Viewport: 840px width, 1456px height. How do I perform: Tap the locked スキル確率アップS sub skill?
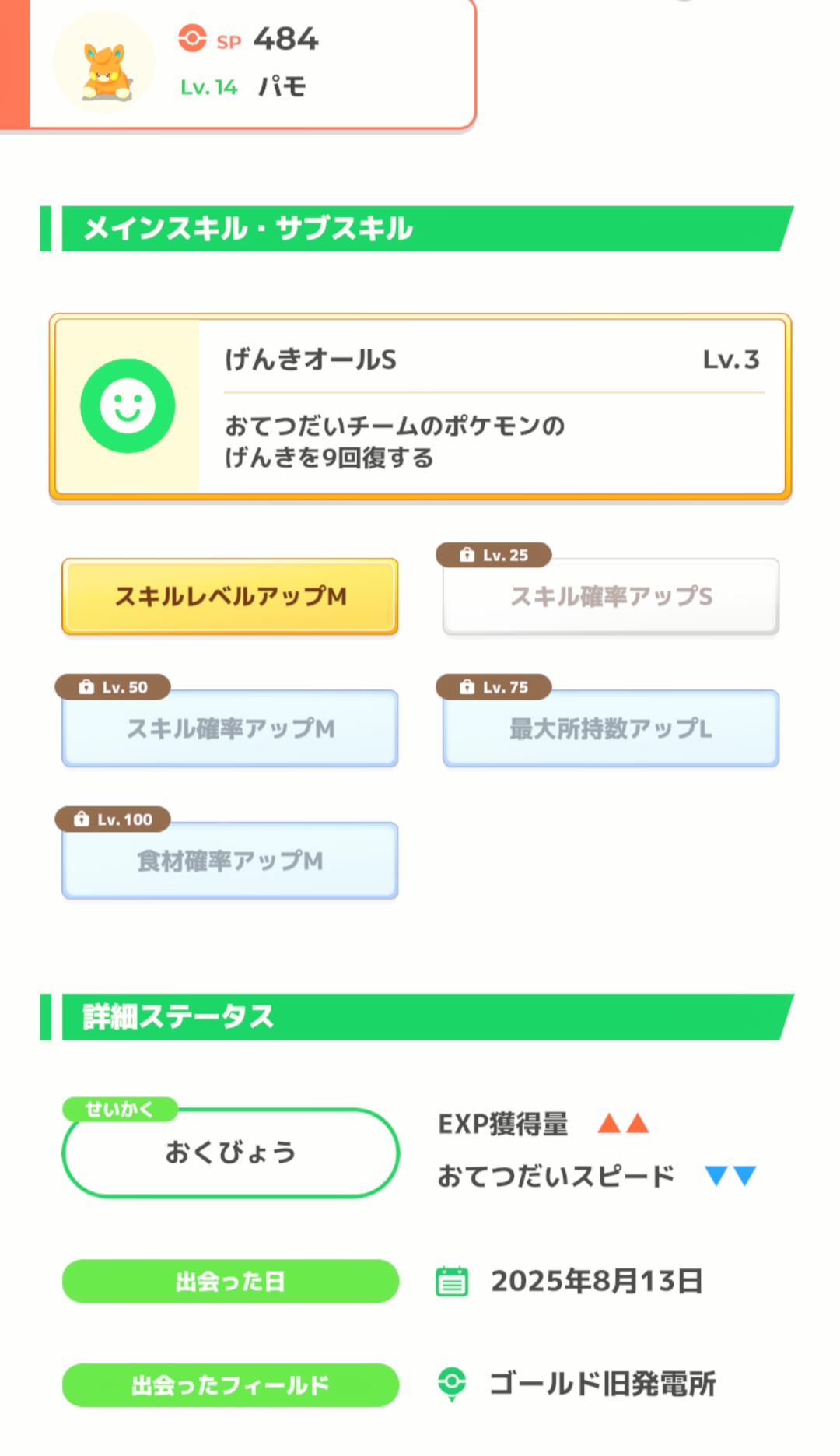tap(611, 597)
